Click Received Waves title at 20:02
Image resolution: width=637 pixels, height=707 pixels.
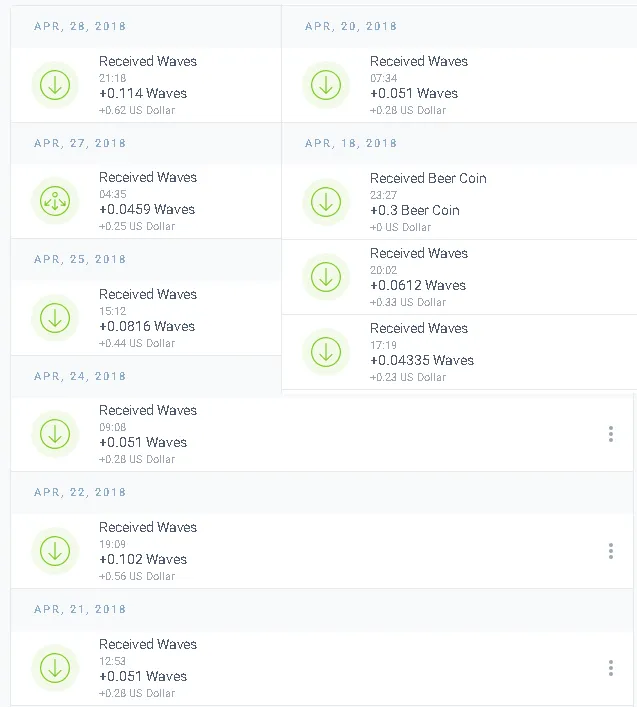click(419, 253)
